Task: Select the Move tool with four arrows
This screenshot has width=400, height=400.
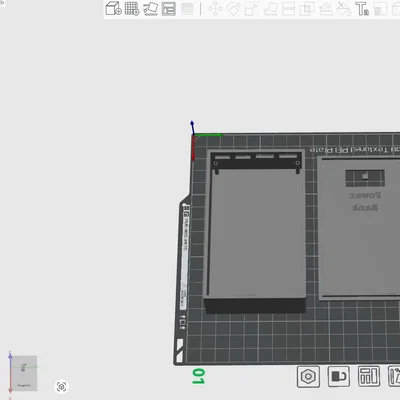Action: point(215,9)
